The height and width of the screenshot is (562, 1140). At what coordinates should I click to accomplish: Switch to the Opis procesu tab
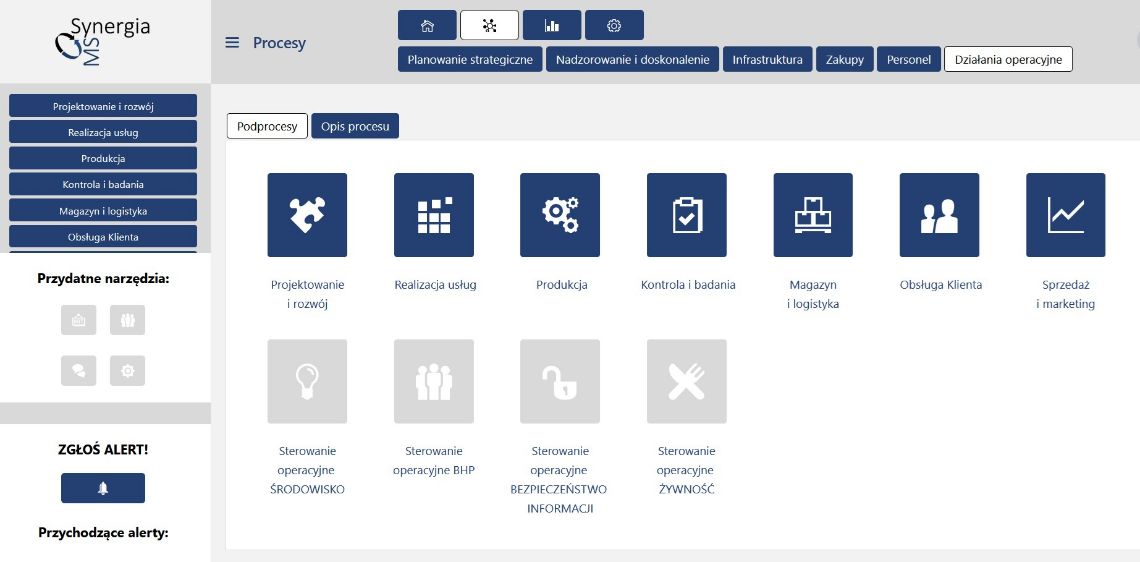click(355, 126)
